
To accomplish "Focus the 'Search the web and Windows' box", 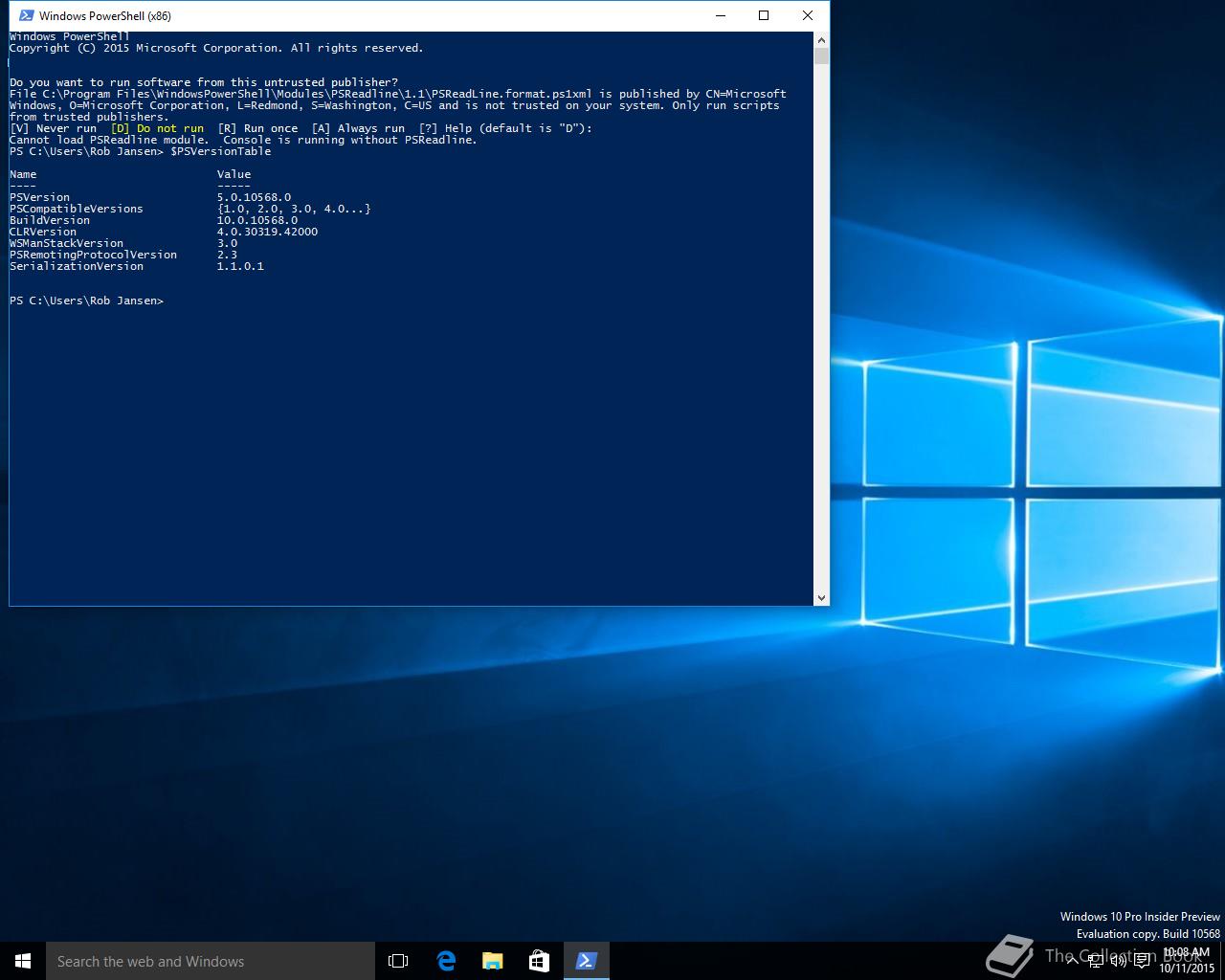I will point(211,961).
